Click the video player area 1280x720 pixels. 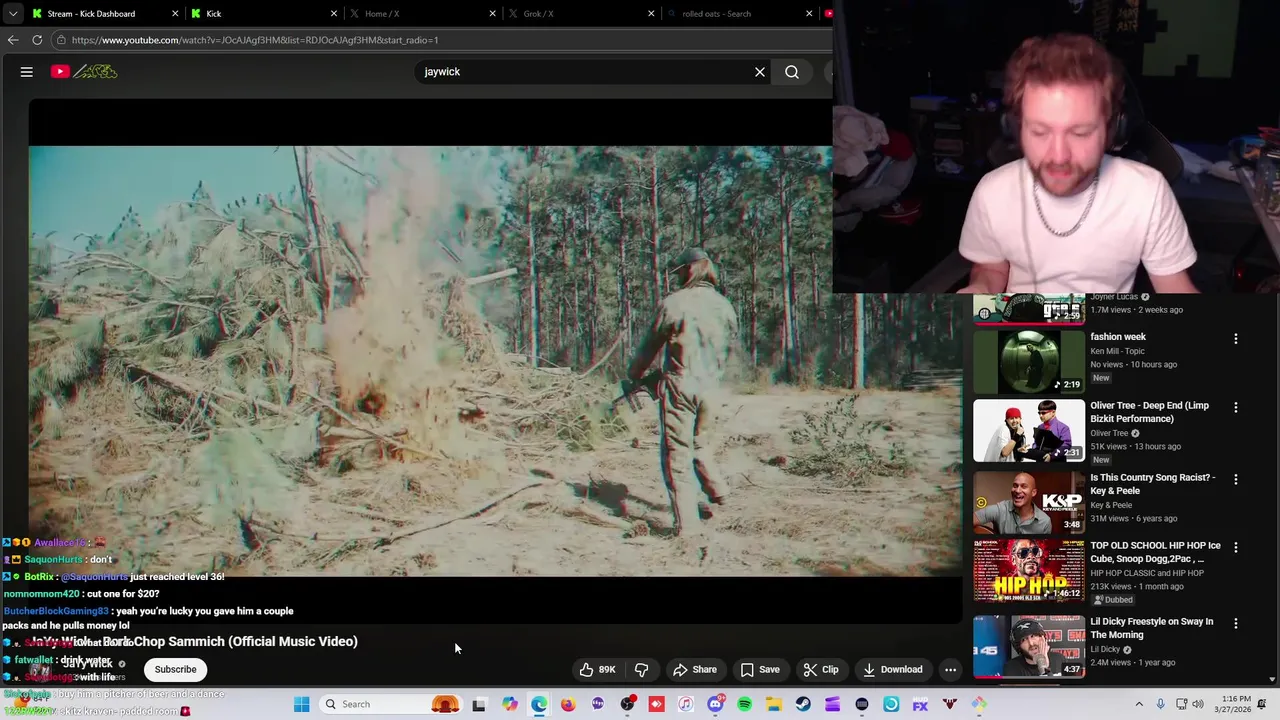coord(495,360)
